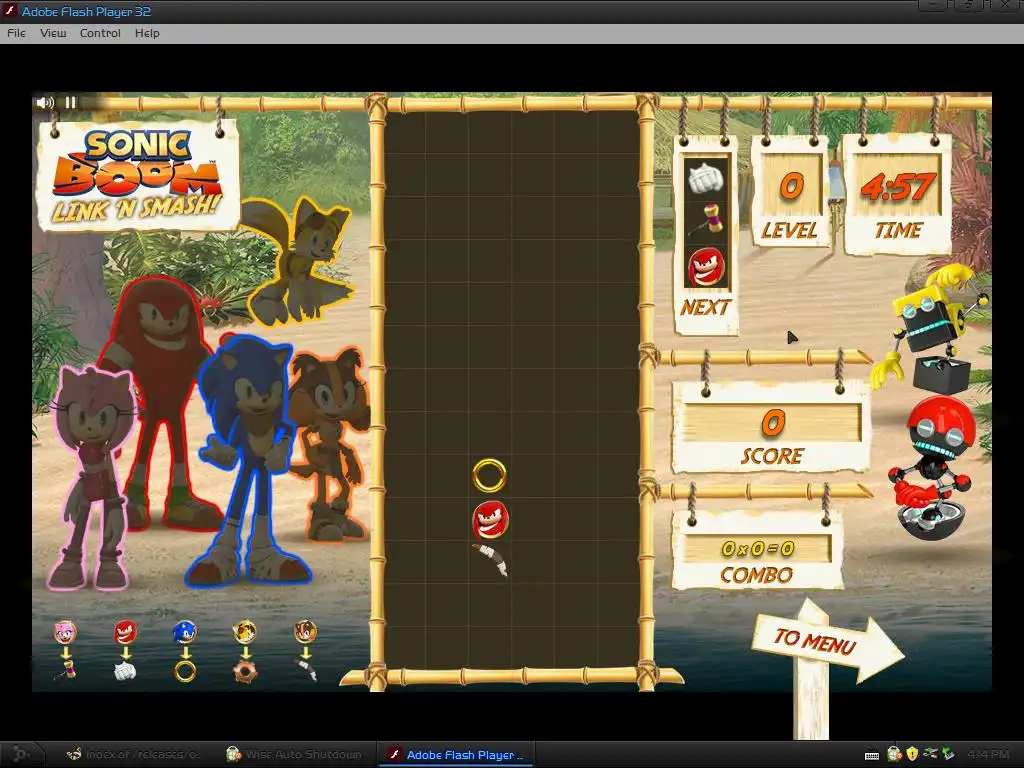Click the SCORE board showing 0
This screenshot has height=768, width=1024.
click(772, 428)
